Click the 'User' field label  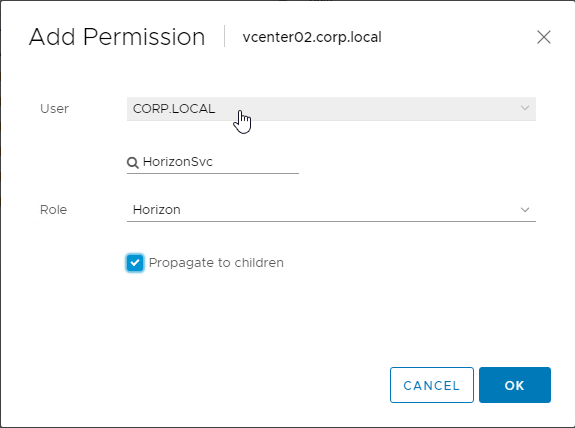[54, 109]
